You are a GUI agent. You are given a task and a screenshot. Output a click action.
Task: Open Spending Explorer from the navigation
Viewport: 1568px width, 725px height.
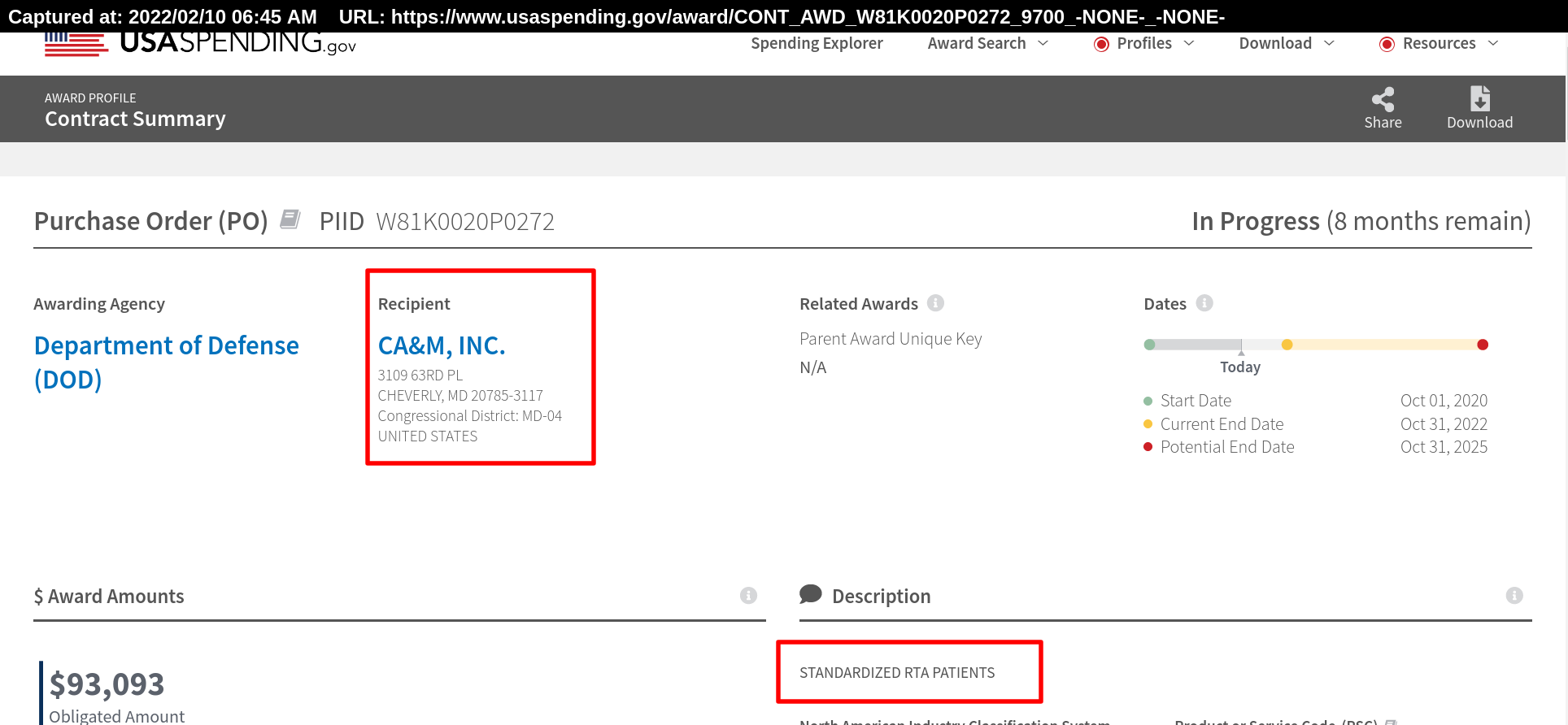(x=817, y=43)
